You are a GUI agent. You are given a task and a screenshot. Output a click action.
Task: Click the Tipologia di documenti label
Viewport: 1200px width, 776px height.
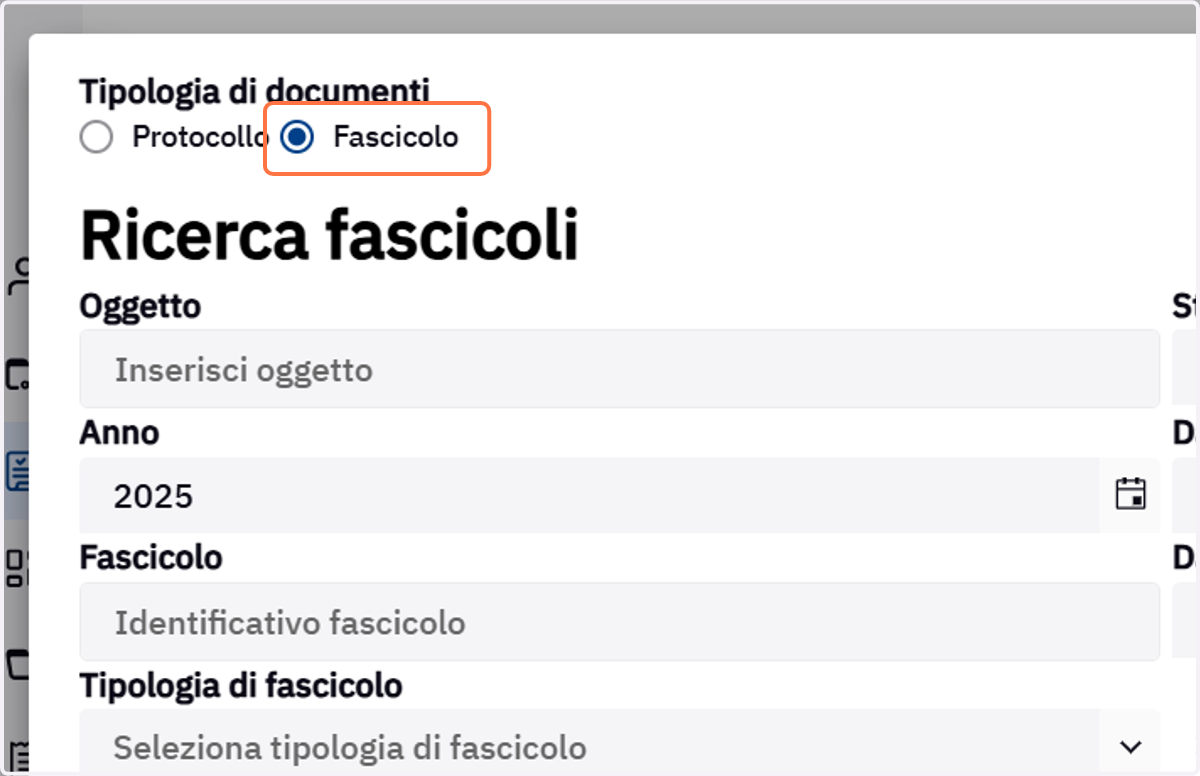pyautogui.click(x=255, y=91)
